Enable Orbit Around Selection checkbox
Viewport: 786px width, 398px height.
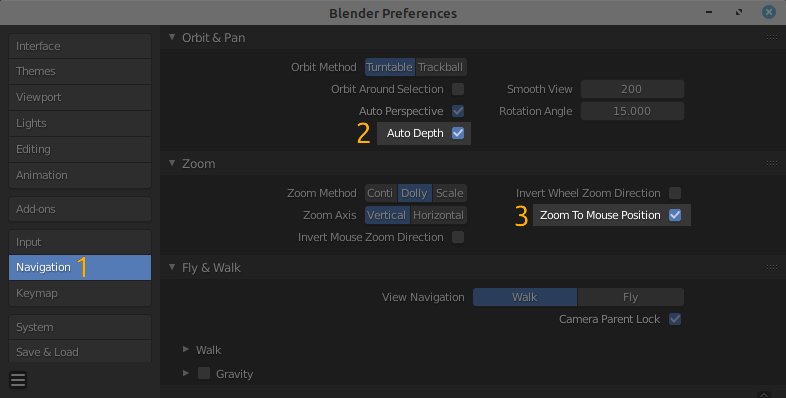pos(458,89)
